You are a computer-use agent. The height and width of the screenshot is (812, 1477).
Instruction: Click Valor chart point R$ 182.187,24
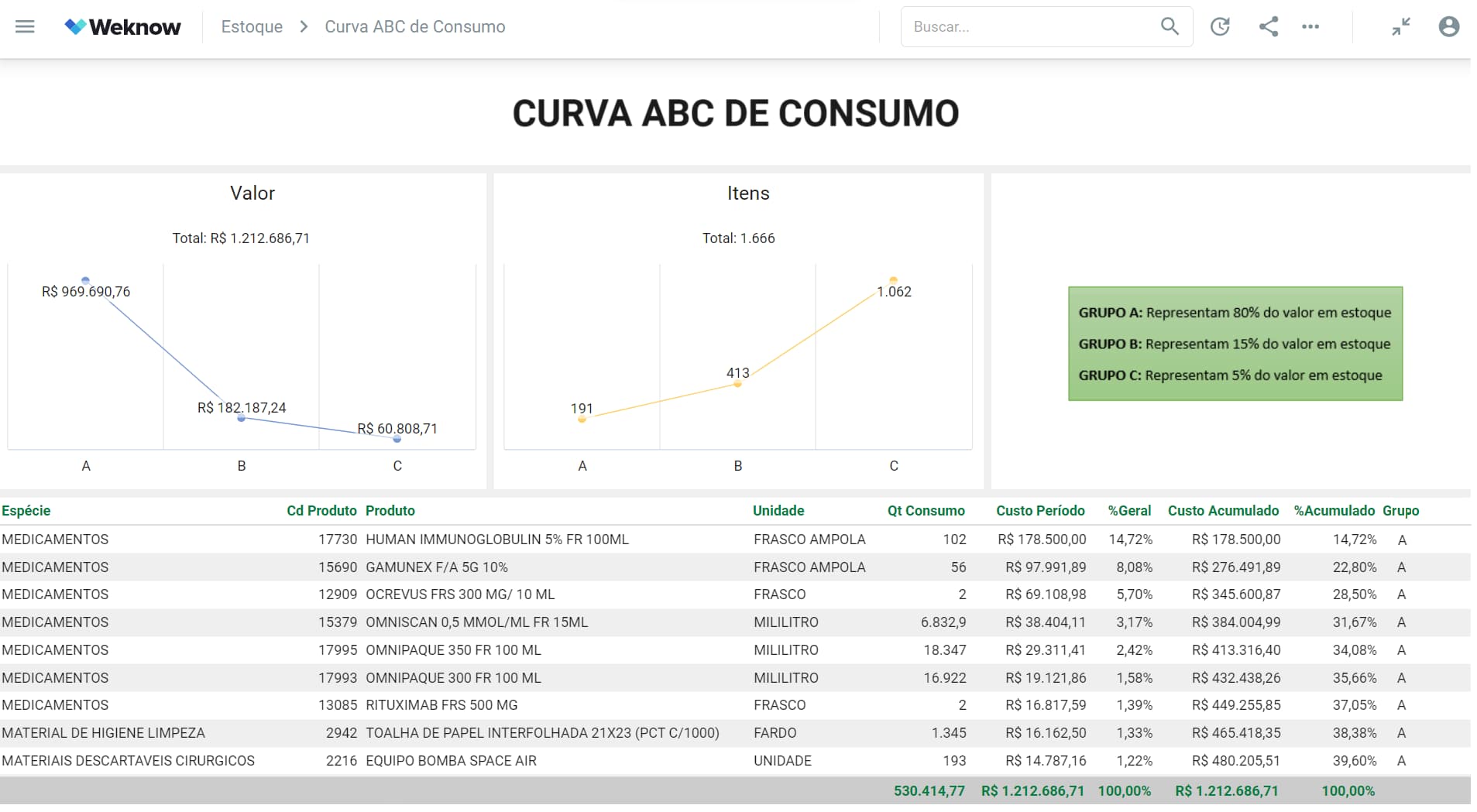242,418
